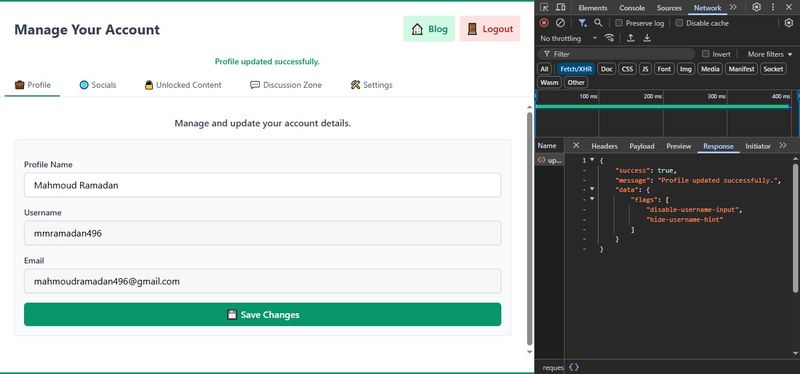Screen dimensions: 800x374
Task: Click the Save Changes button
Action: [x=262, y=314]
